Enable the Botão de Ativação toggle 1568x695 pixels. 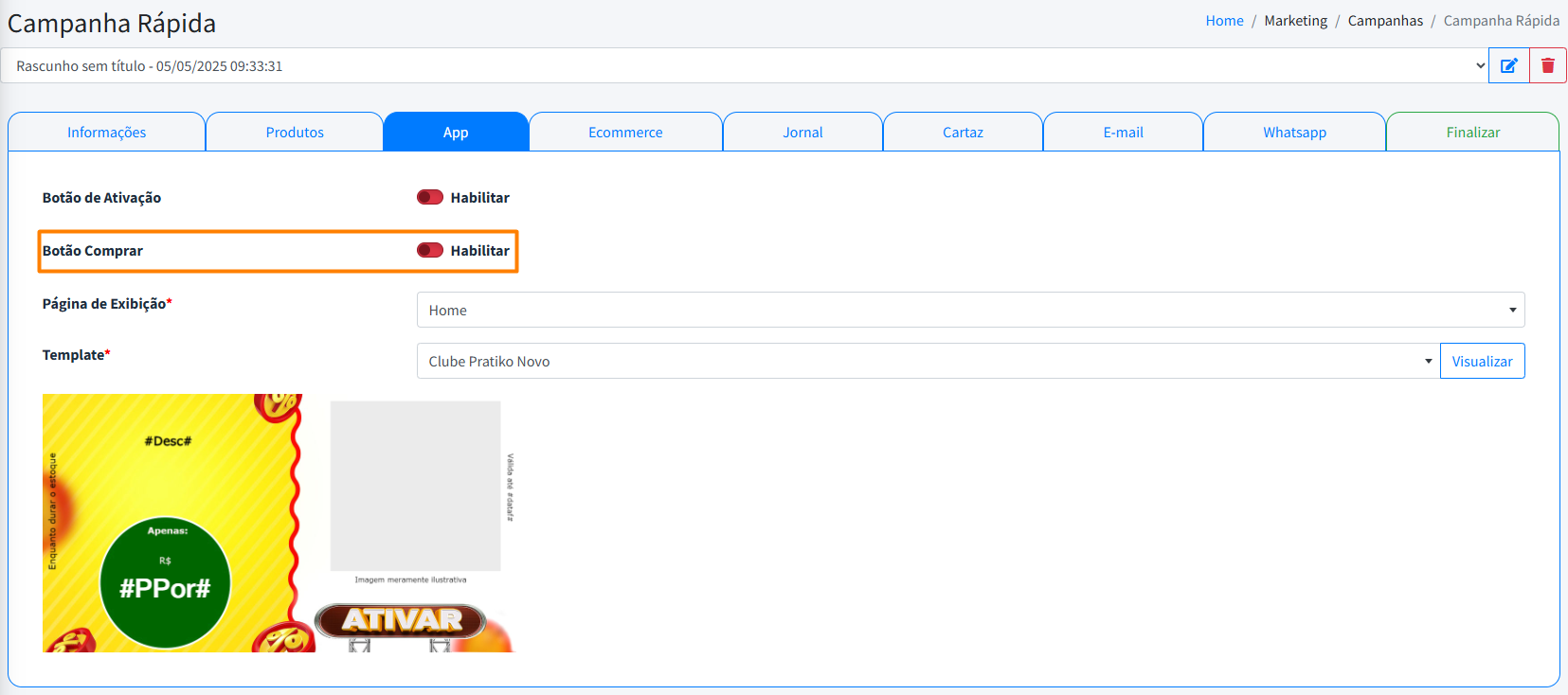click(x=430, y=197)
